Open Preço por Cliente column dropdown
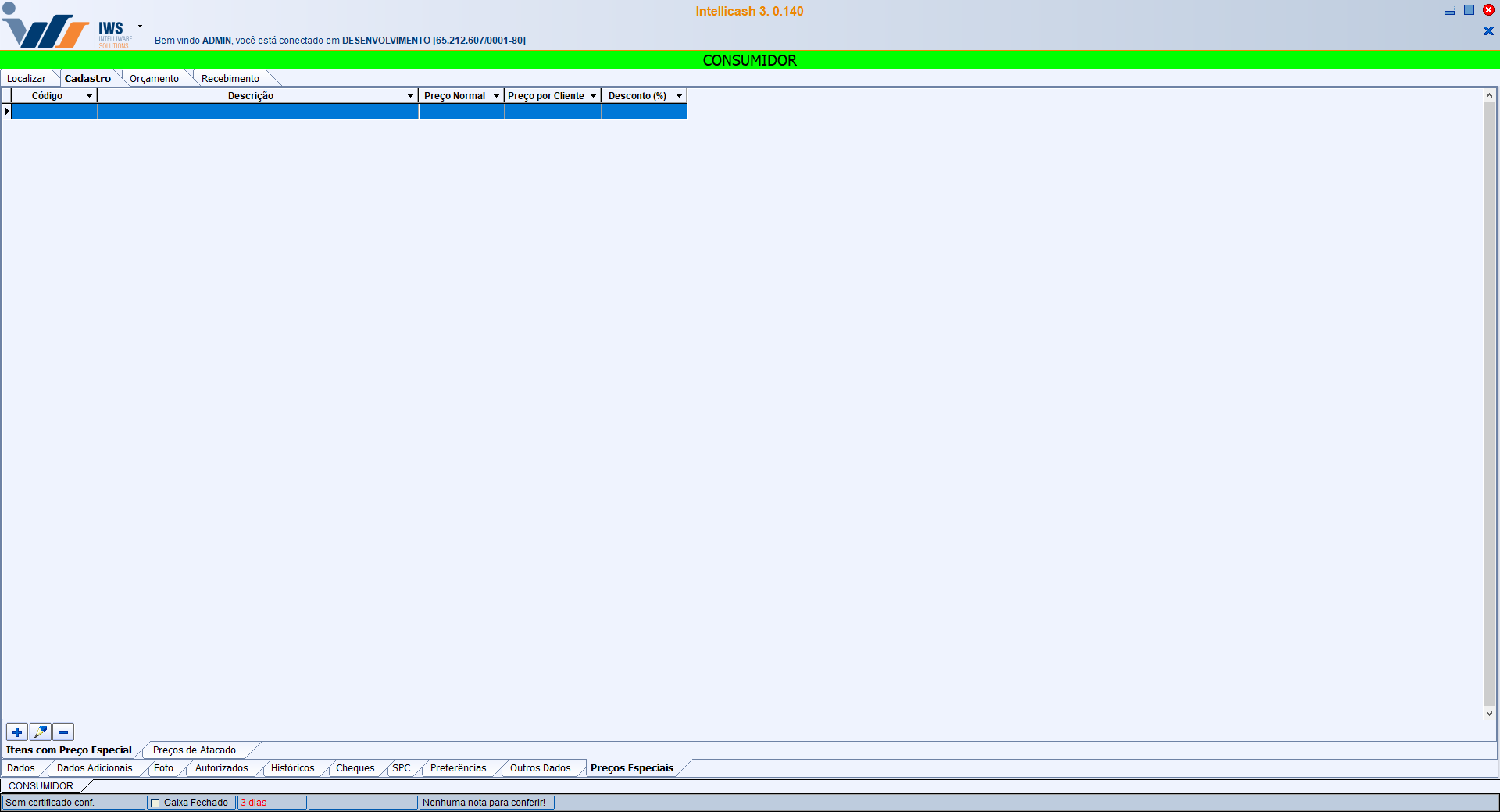Screen dimensions: 1500x812 pos(593,96)
